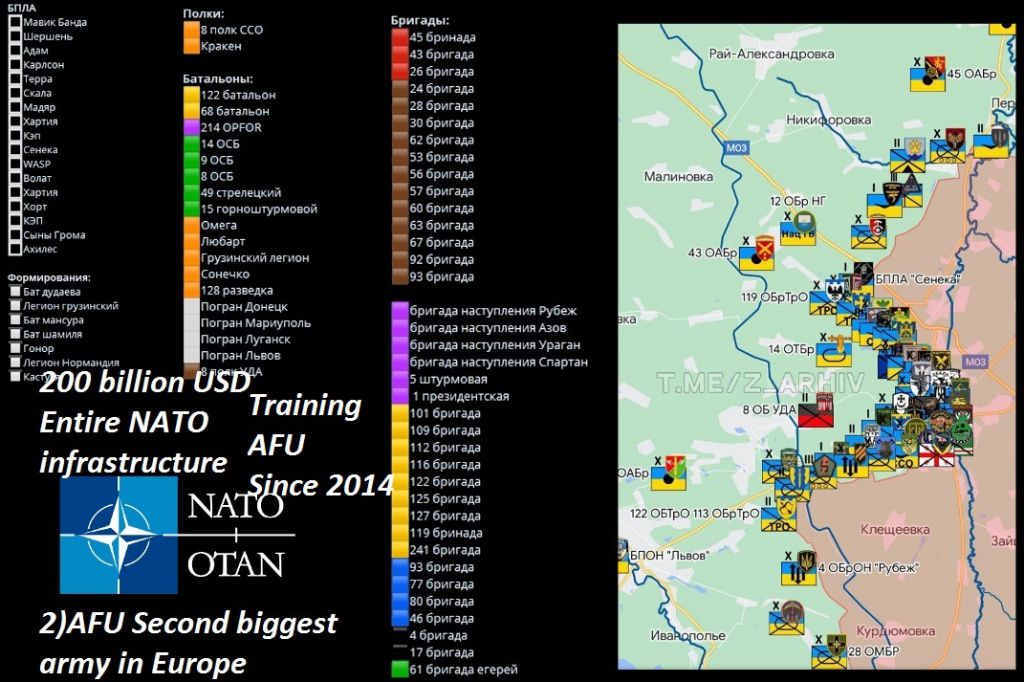Click the orange swatch for 8 полк ССО
The height and width of the screenshot is (682, 1024).
click(x=191, y=29)
